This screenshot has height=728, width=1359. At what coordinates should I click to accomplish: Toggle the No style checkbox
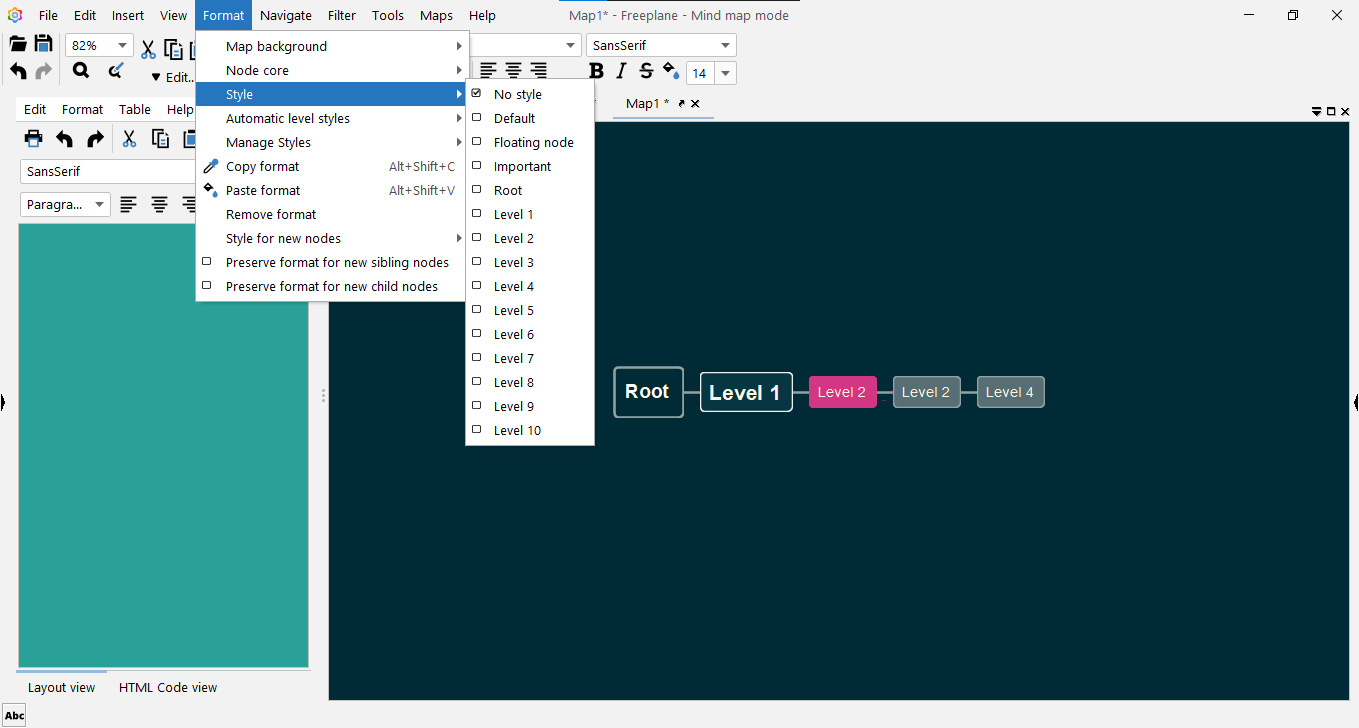point(476,93)
